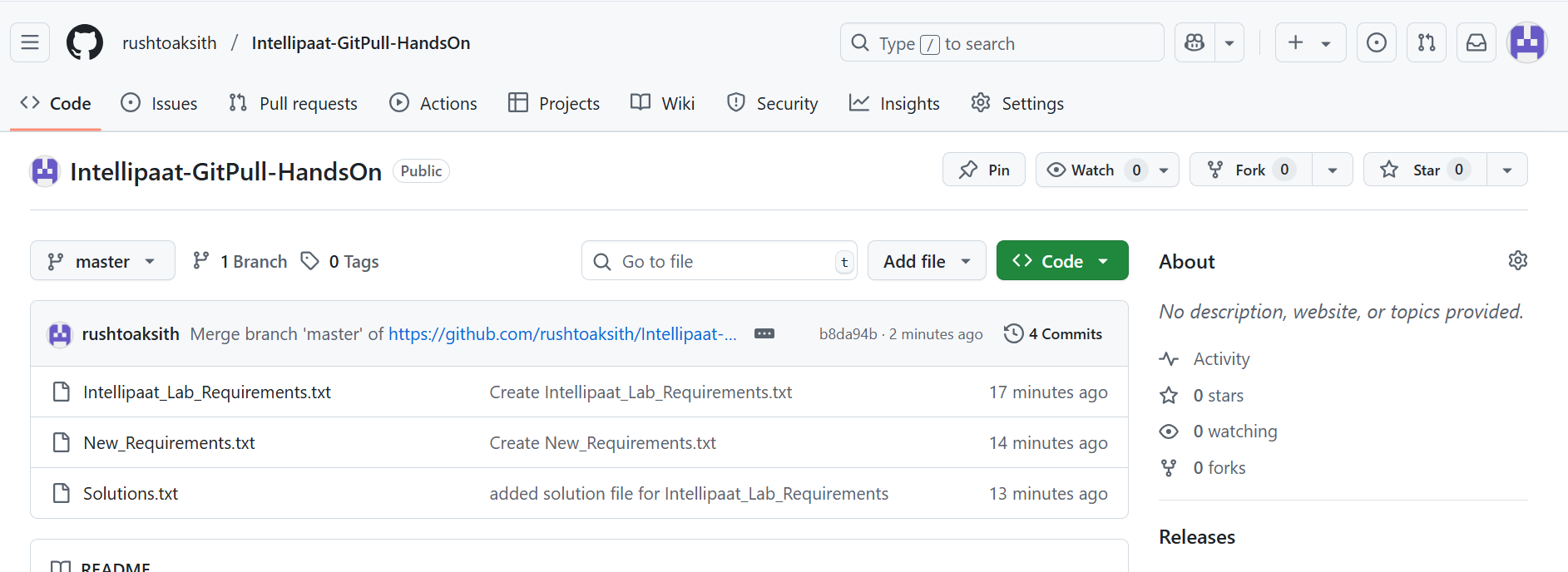The height and width of the screenshot is (572, 1568).
Task: Open Create New_Requirements.txt commit message
Action: point(602,442)
